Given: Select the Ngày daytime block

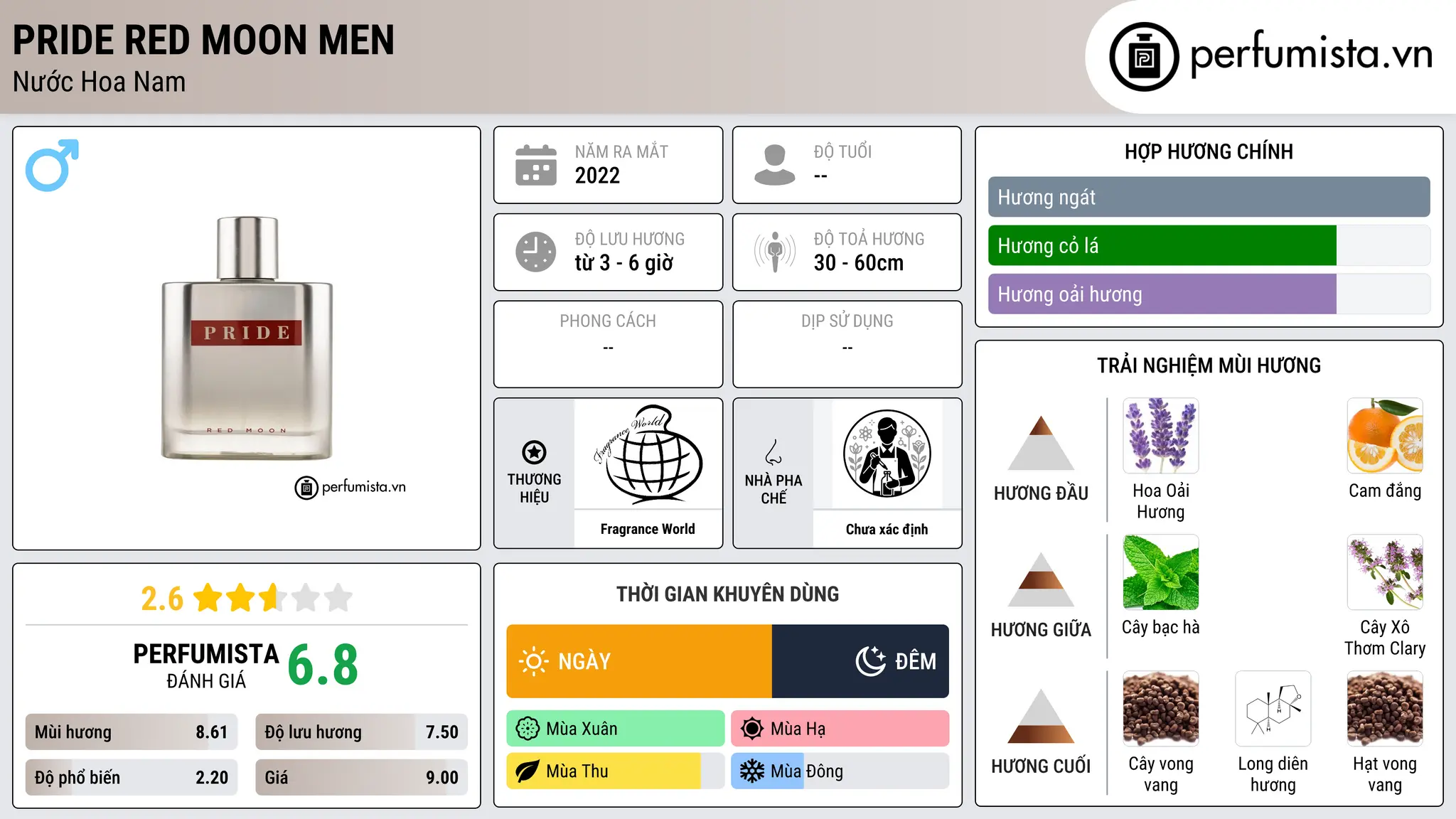Looking at the screenshot, I should pyautogui.click(x=639, y=661).
